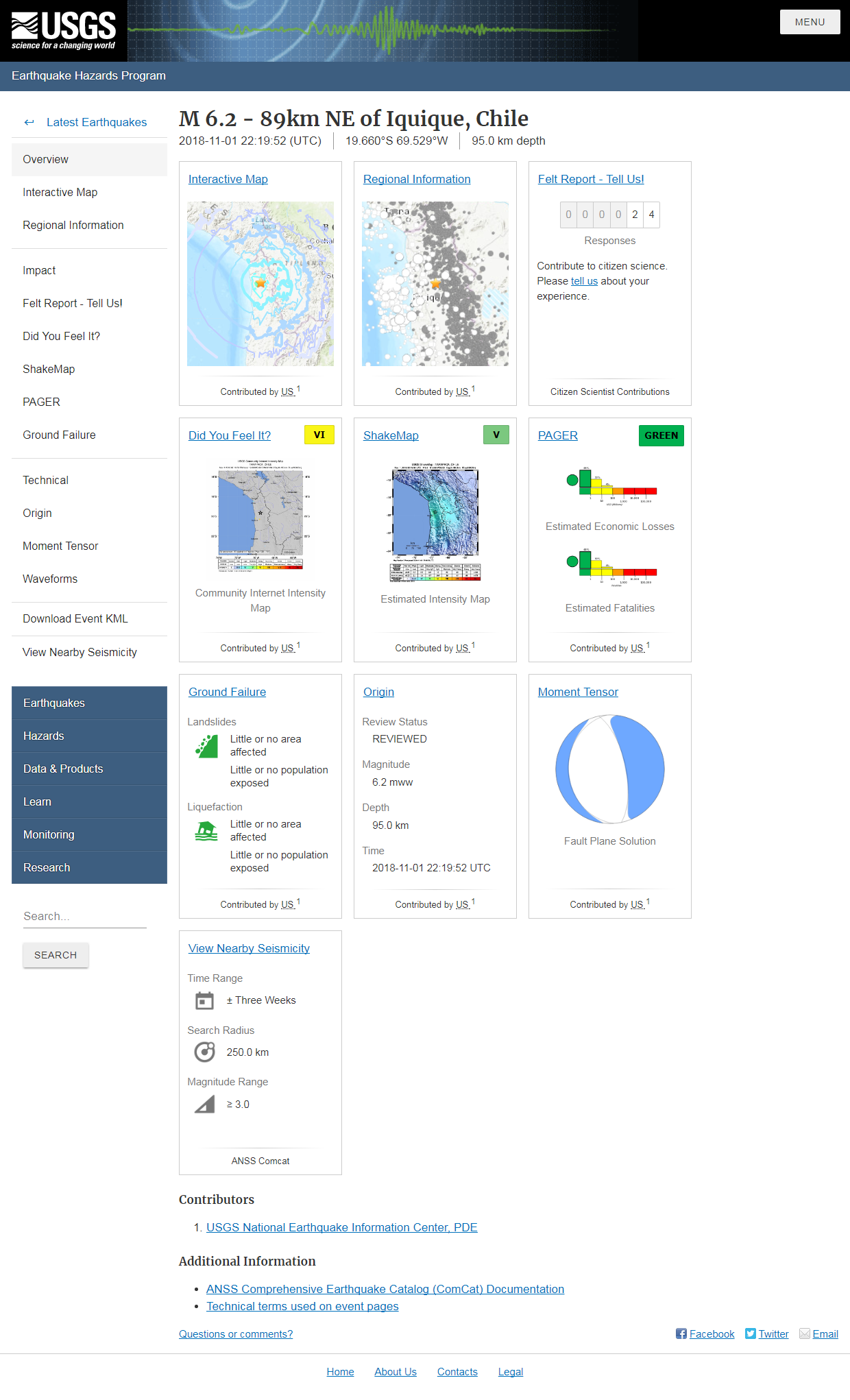
Task: Share via the Email envelope icon
Action: 805,1333
